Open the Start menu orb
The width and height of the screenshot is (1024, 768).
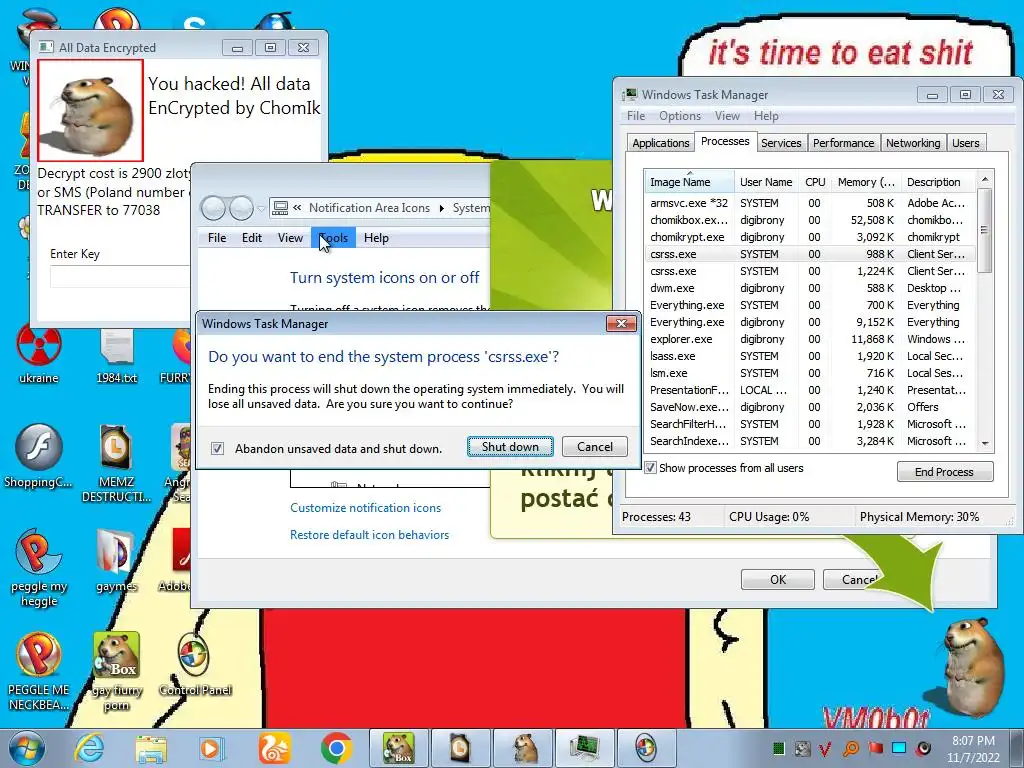coord(25,748)
